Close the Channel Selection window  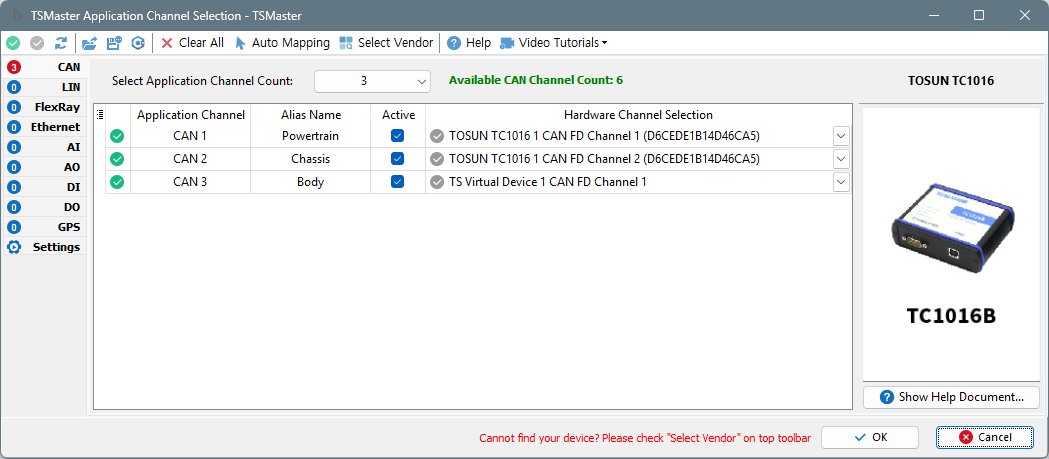click(x=1024, y=15)
